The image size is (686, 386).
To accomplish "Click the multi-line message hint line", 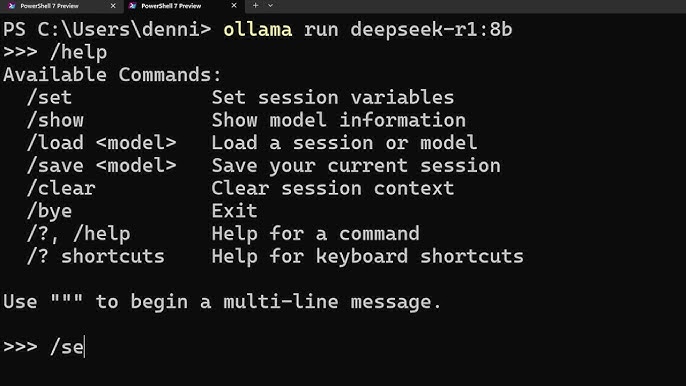I will tap(222, 302).
